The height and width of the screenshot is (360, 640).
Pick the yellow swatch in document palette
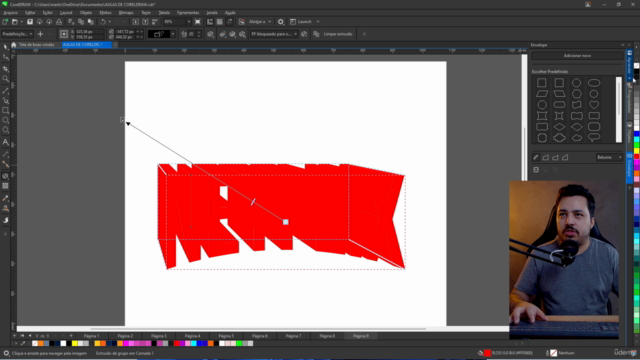pos(74,344)
